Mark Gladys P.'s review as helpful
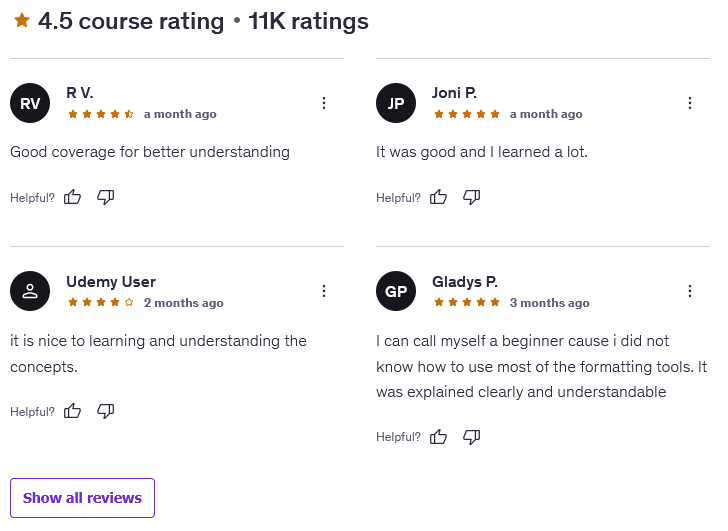 pyautogui.click(x=438, y=436)
